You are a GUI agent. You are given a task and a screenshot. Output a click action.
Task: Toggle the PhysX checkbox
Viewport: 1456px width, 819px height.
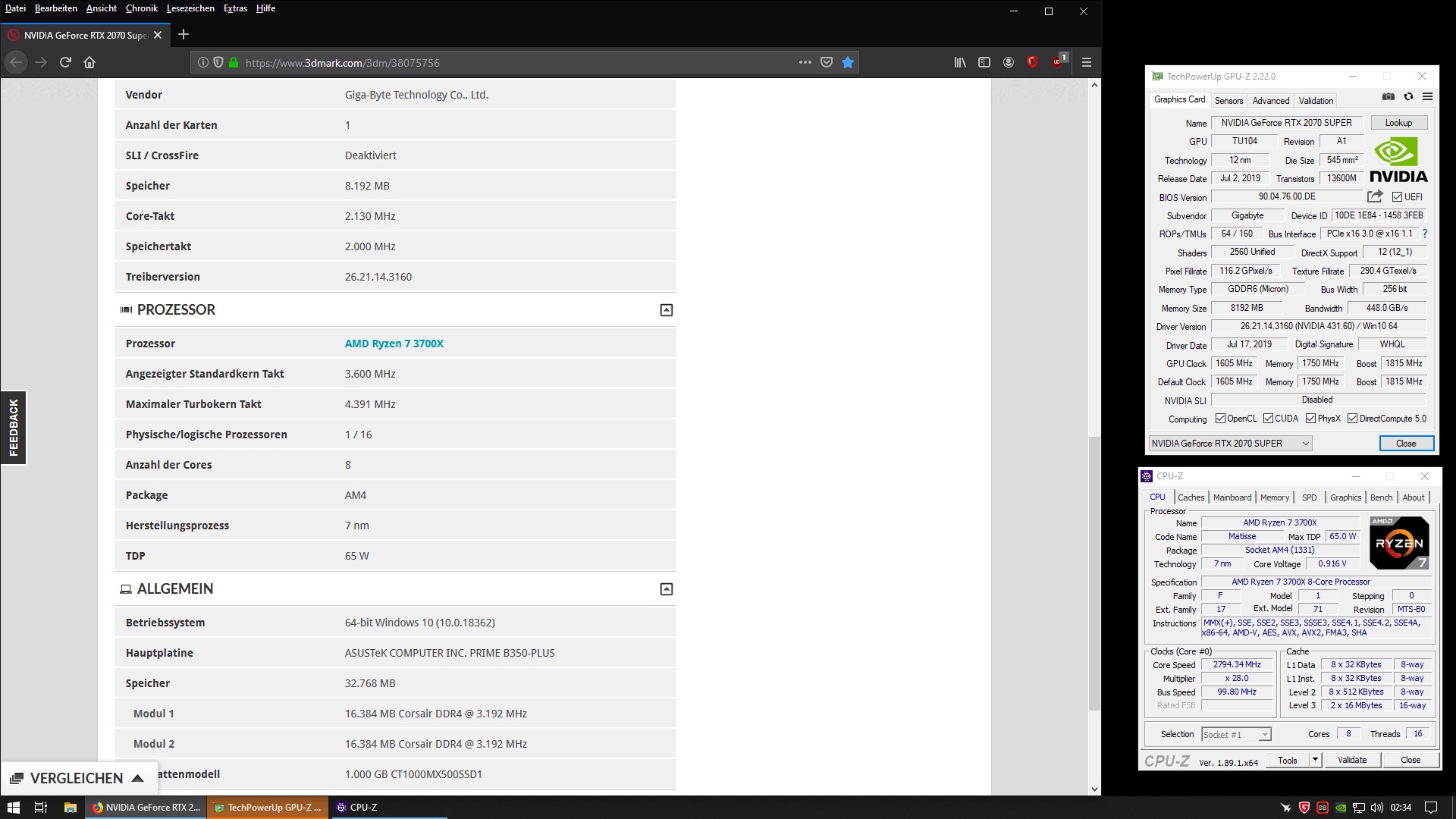(x=1310, y=419)
